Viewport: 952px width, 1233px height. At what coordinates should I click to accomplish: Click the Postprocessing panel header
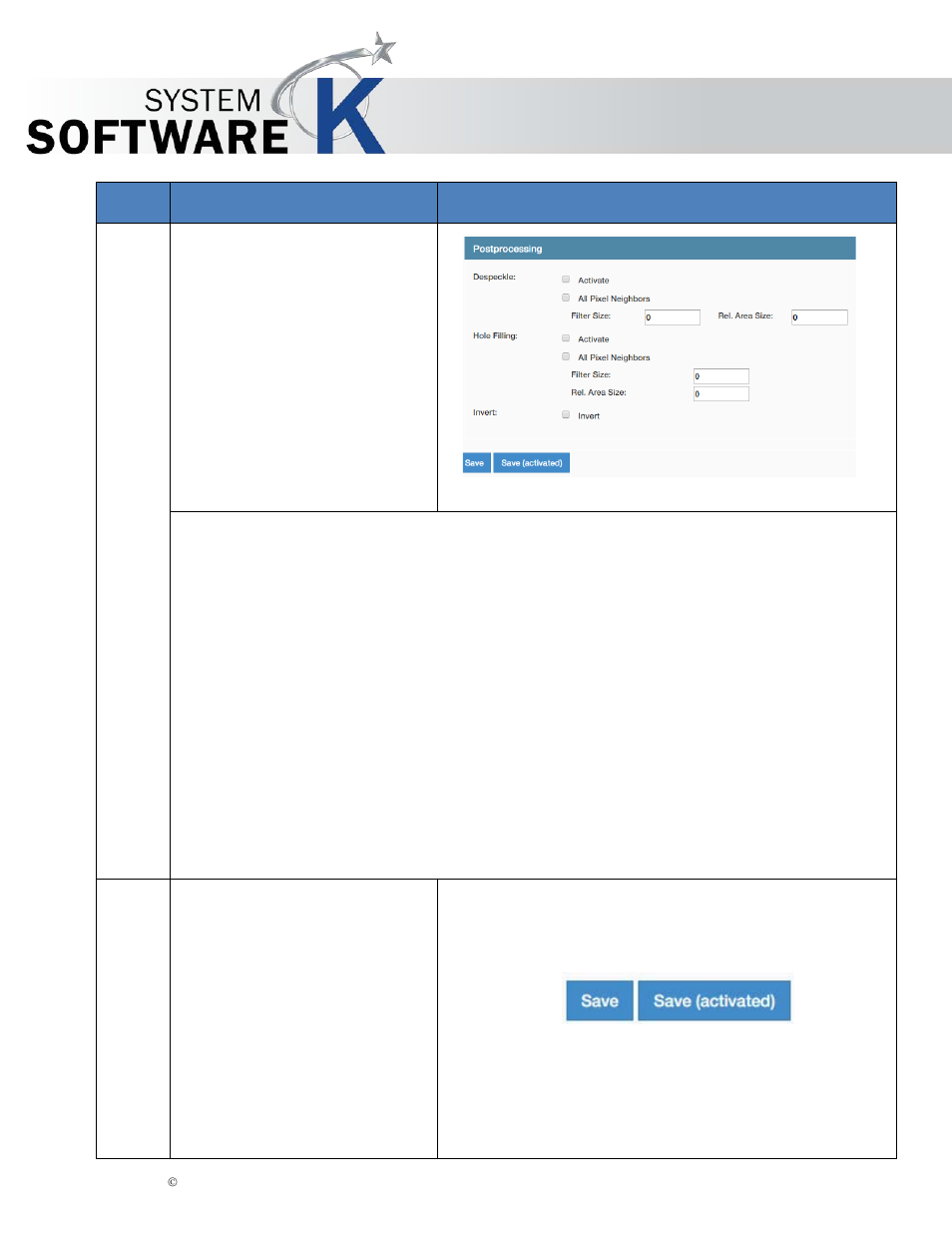coord(660,249)
